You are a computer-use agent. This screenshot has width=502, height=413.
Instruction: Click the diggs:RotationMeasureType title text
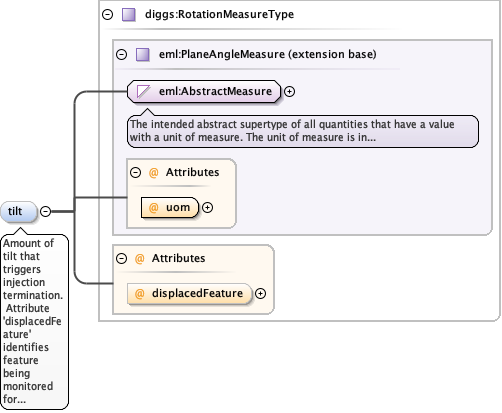tap(219, 15)
